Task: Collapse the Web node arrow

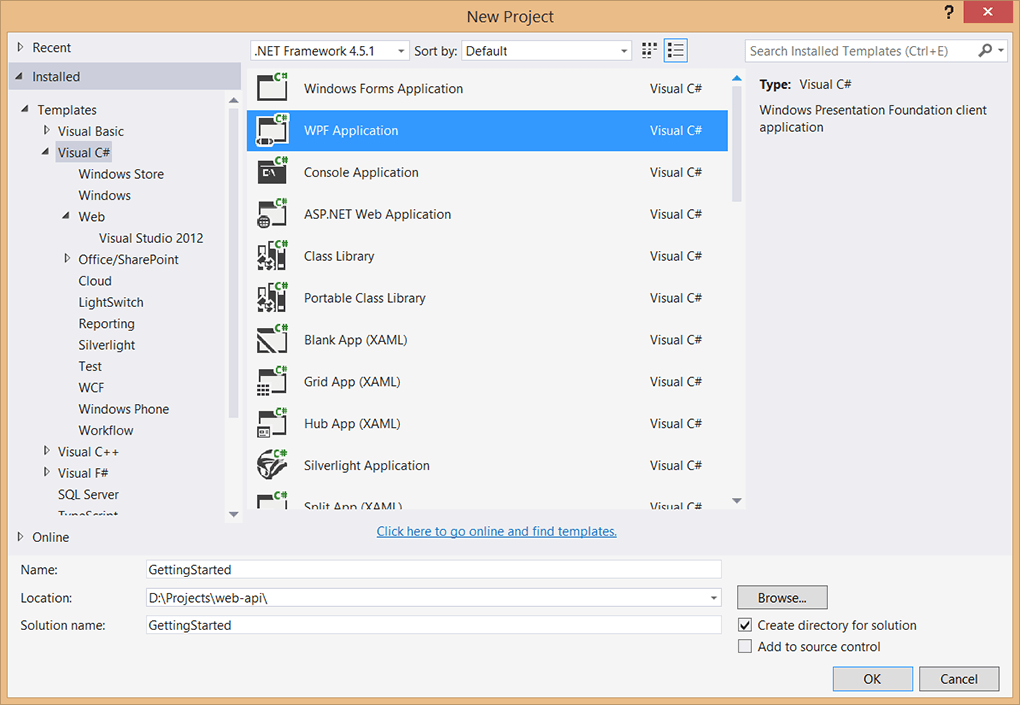Action: [66, 216]
